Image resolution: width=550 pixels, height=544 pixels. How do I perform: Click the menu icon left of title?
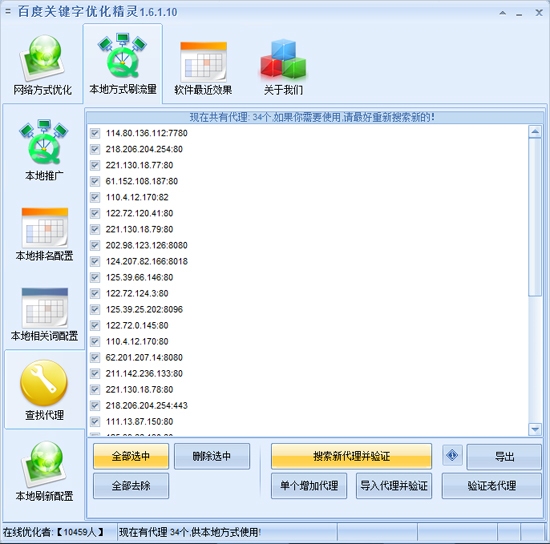coord(8,12)
